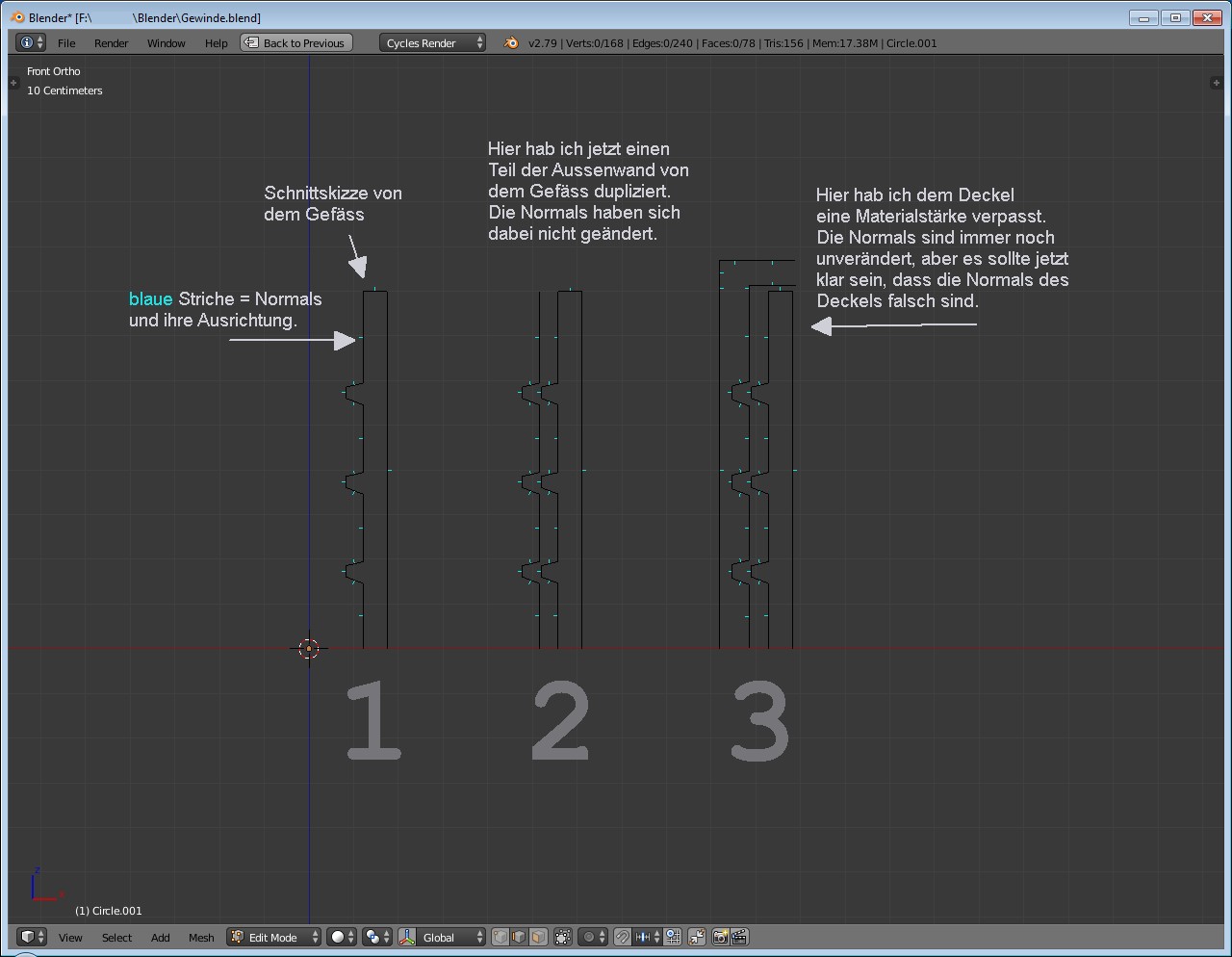Open the snap element type selector
Image resolution: width=1232 pixels, height=957 pixels.
pyautogui.click(x=647, y=937)
